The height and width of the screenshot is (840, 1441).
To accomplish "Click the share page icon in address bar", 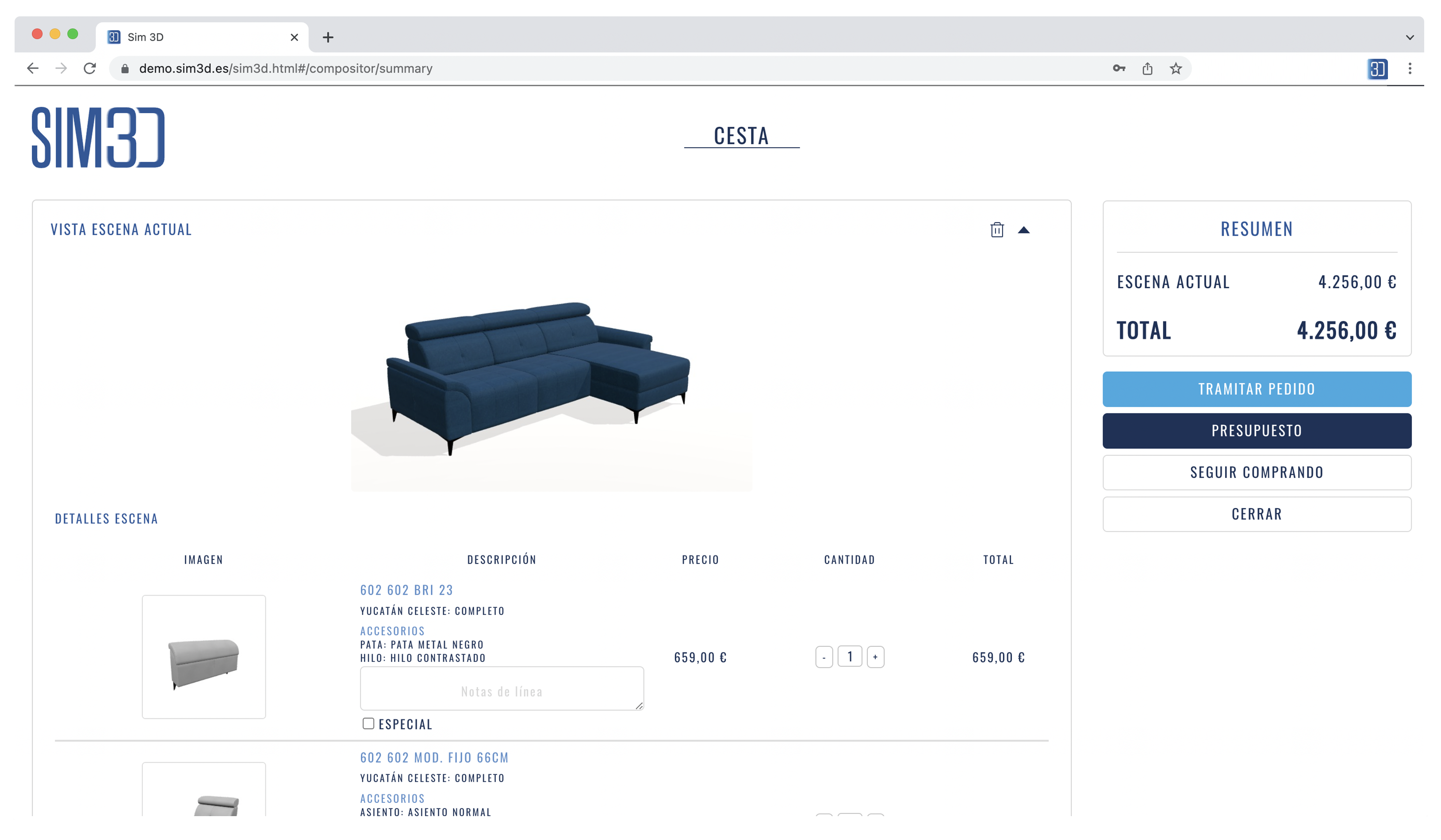I will (1147, 69).
